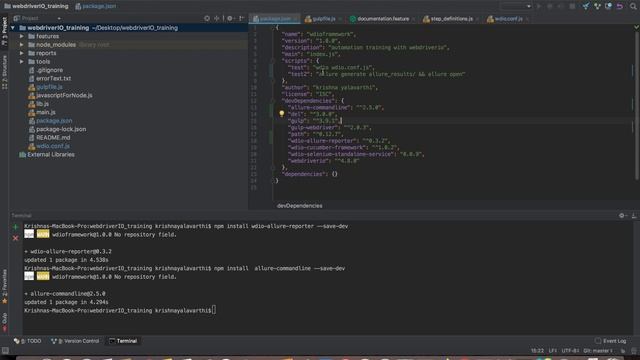The width and height of the screenshot is (640, 360).
Task: Click the UTF-8 encoding in status bar
Action: [x=570, y=351]
